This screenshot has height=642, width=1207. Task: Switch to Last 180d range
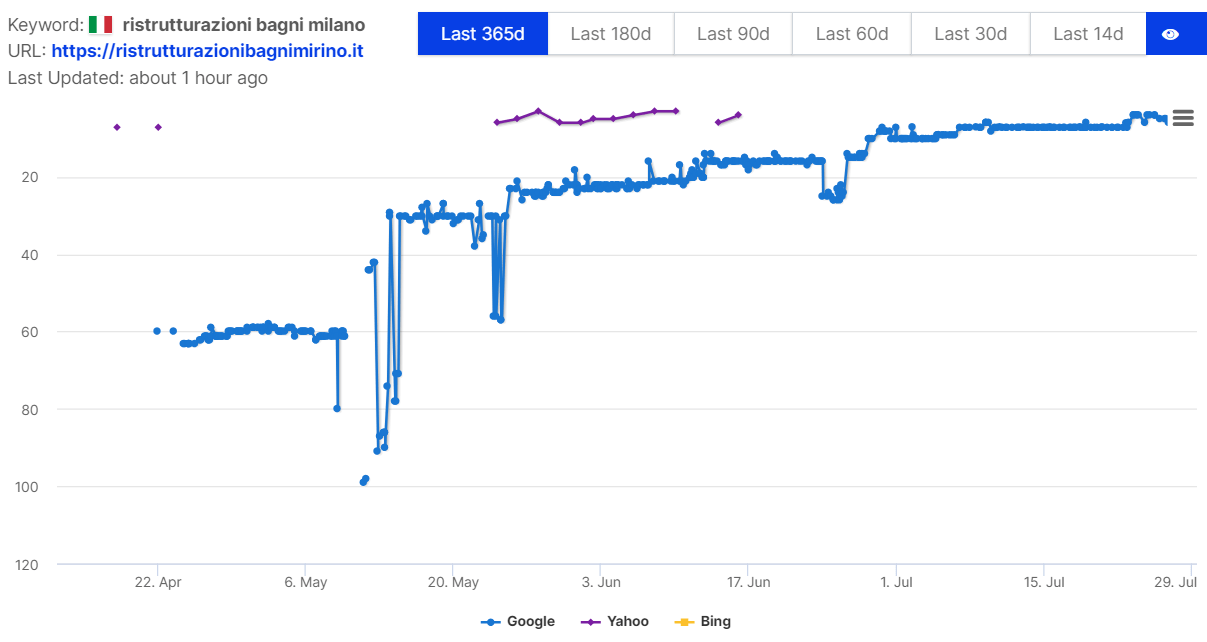tap(610, 34)
